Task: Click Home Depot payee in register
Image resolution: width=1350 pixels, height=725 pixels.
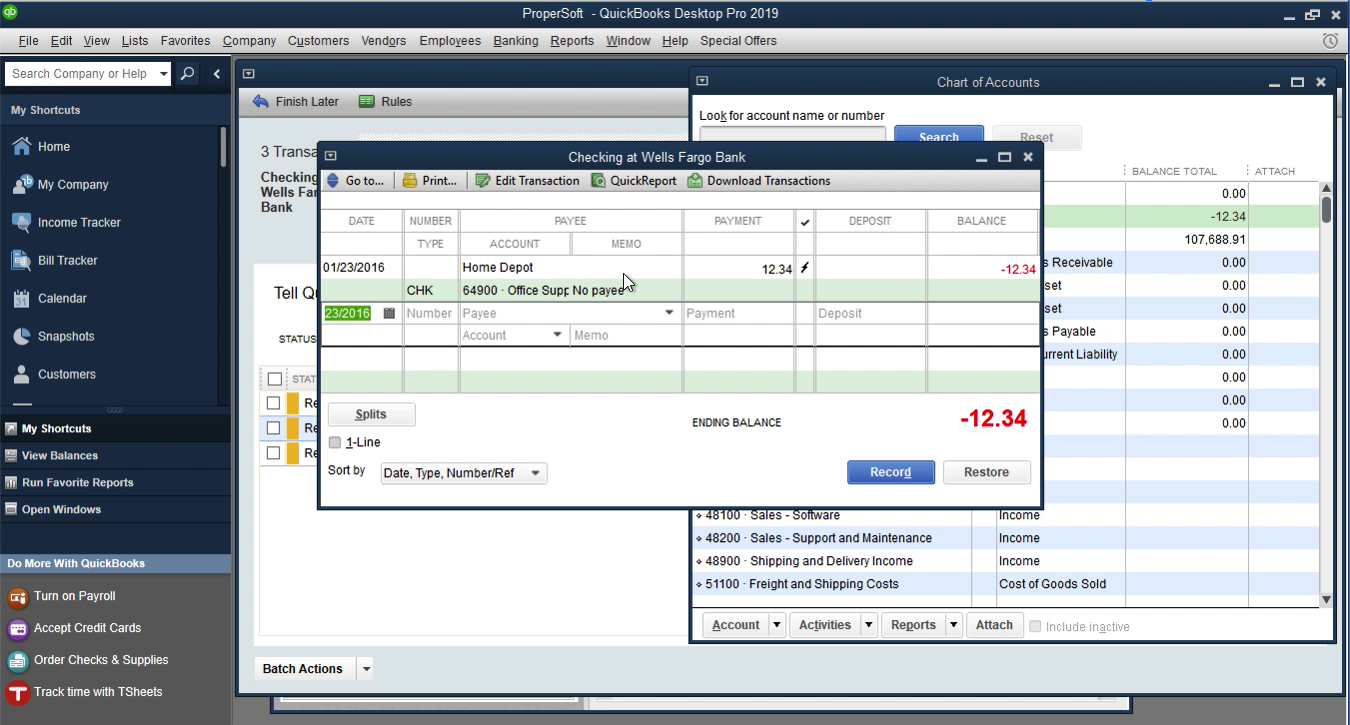Action: point(498,268)
